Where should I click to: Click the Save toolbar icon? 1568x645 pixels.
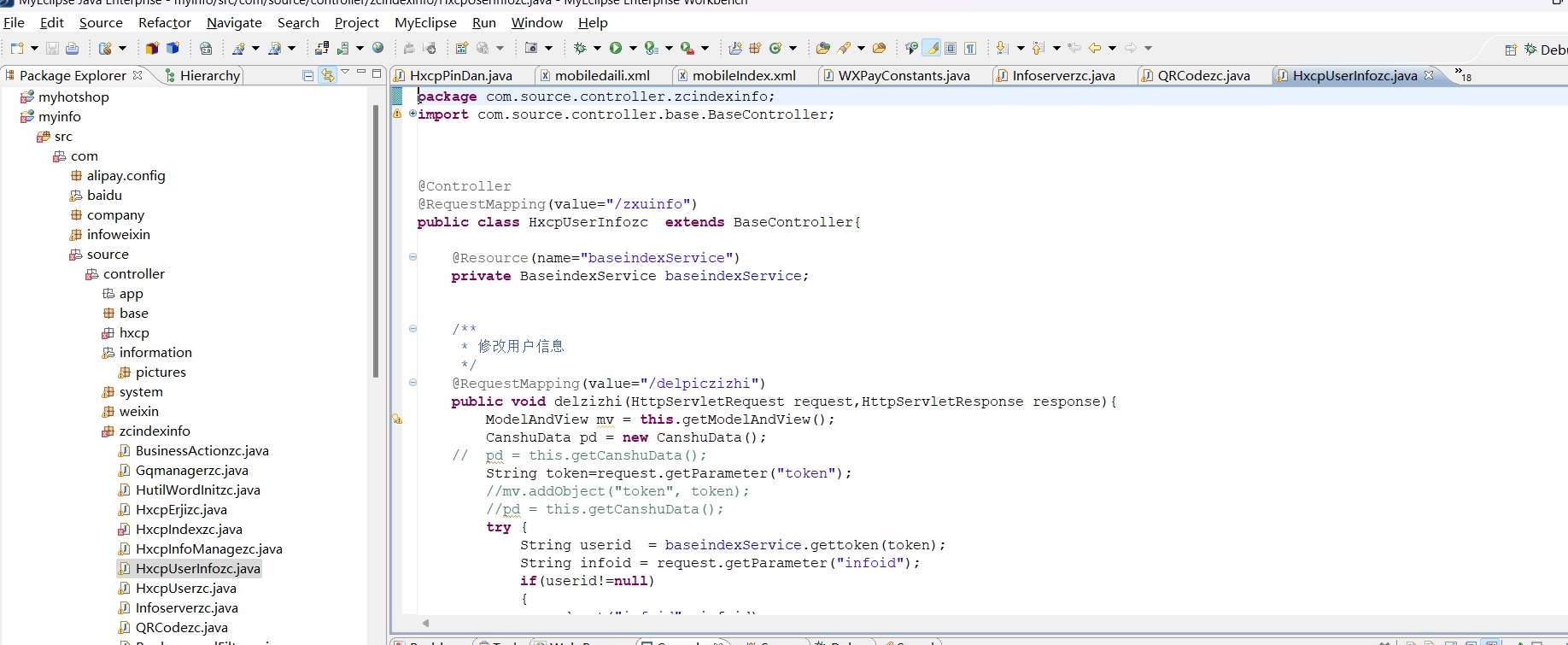click(52, 49)
